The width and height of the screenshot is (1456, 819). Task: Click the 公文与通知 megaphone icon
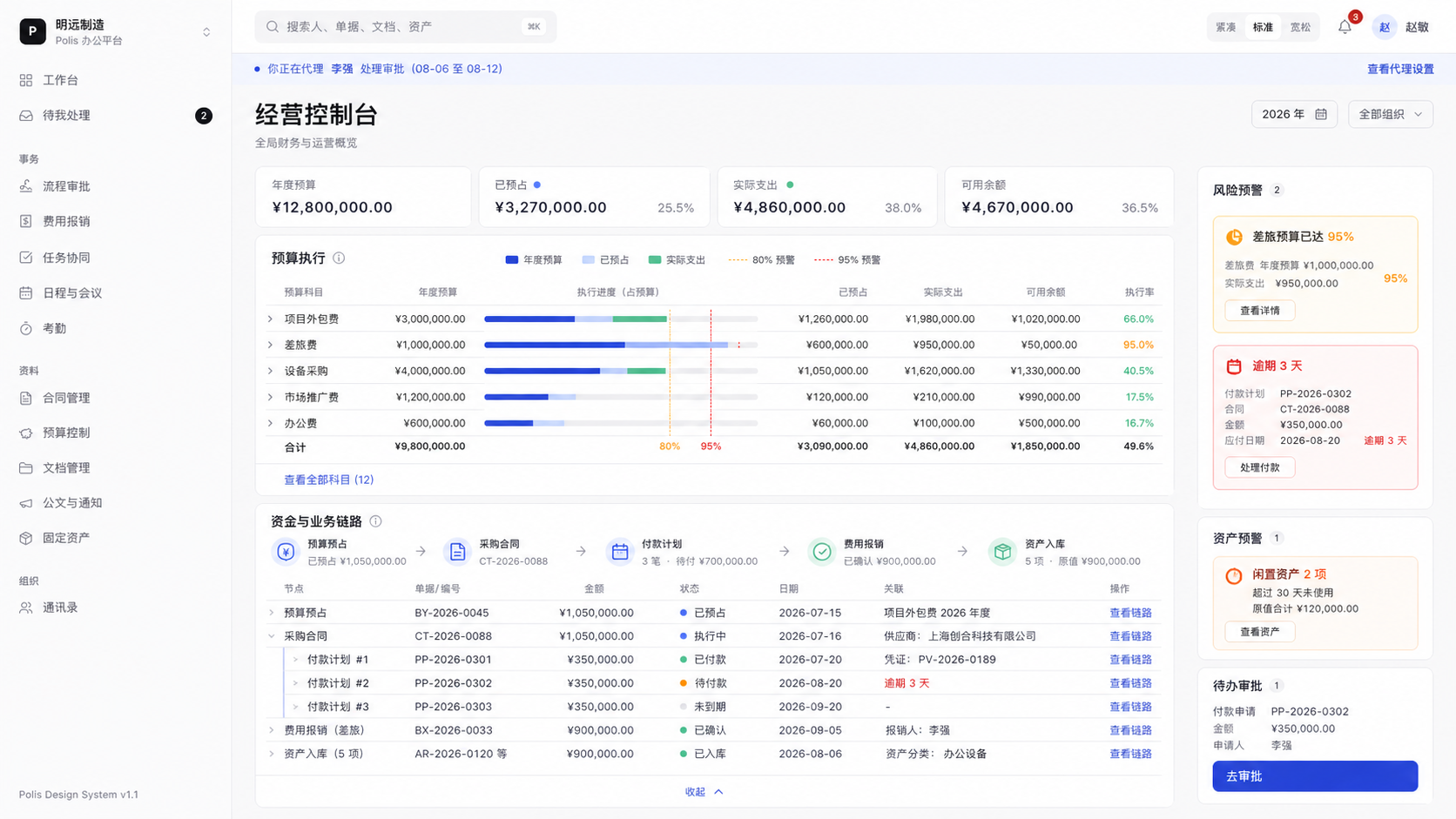pos(26,503)
